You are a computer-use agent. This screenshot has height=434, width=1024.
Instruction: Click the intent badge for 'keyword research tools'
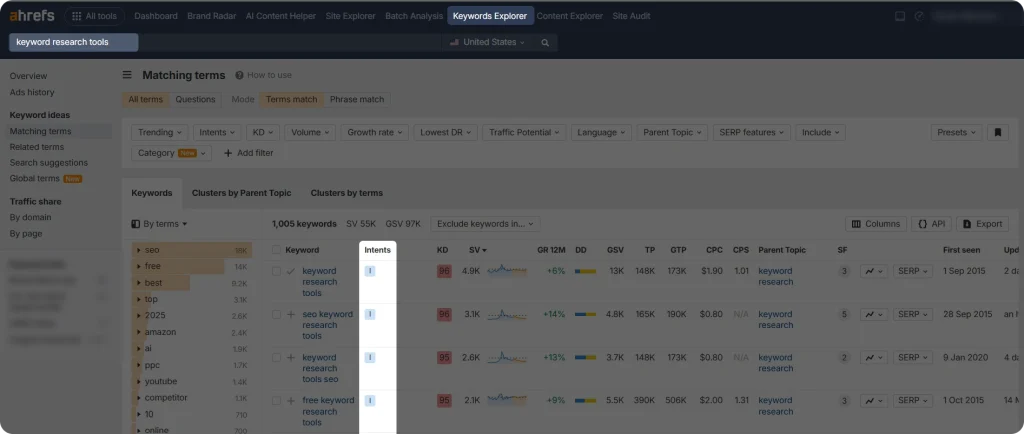(370, 271)
